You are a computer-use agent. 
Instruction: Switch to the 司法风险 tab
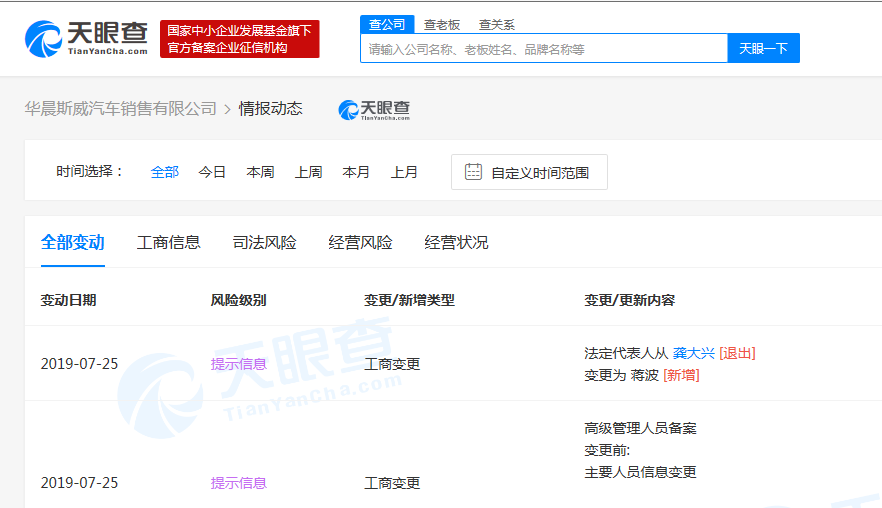click(264, 242)
